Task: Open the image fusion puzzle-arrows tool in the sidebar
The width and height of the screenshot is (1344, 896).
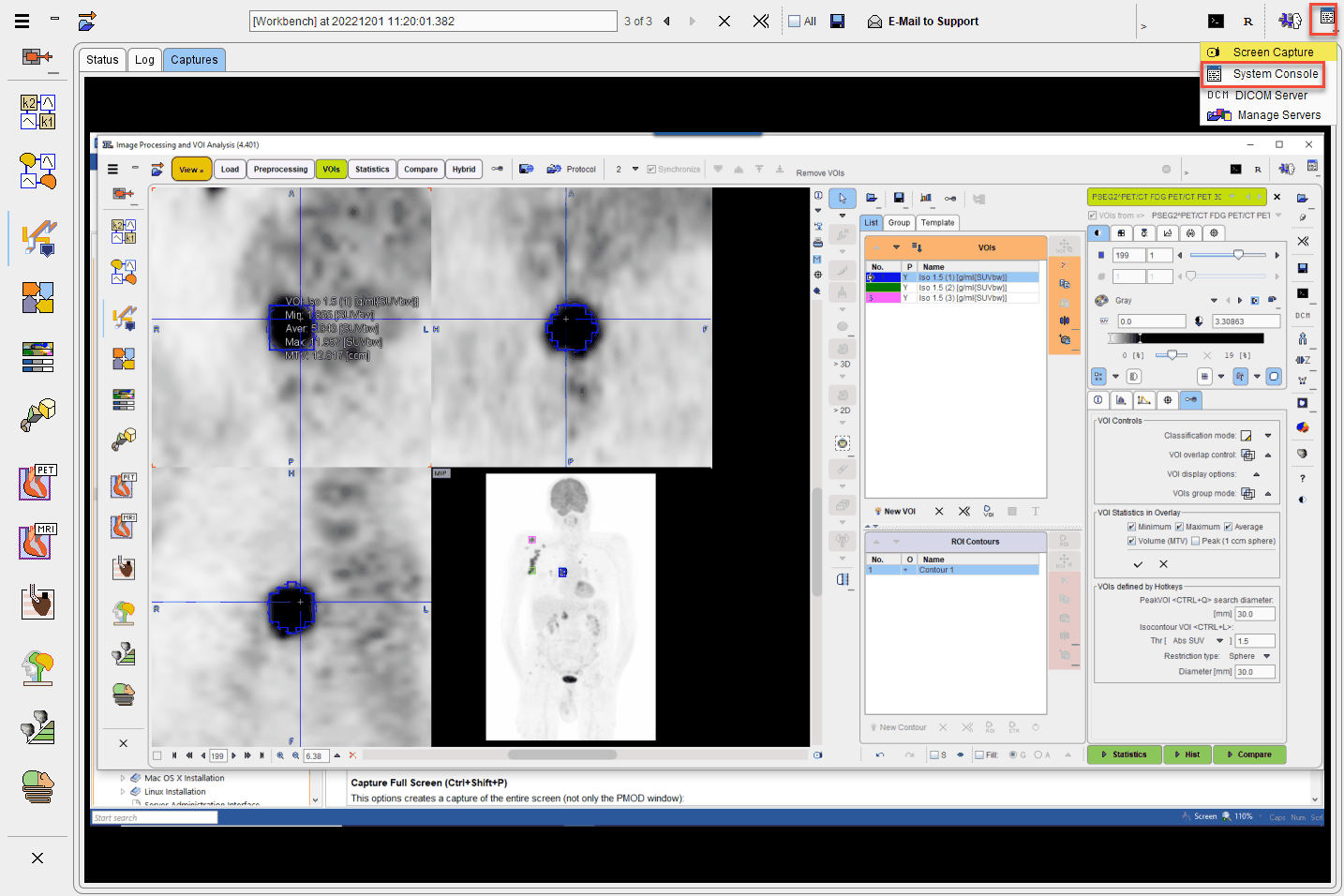Action: tap(38, 298)
